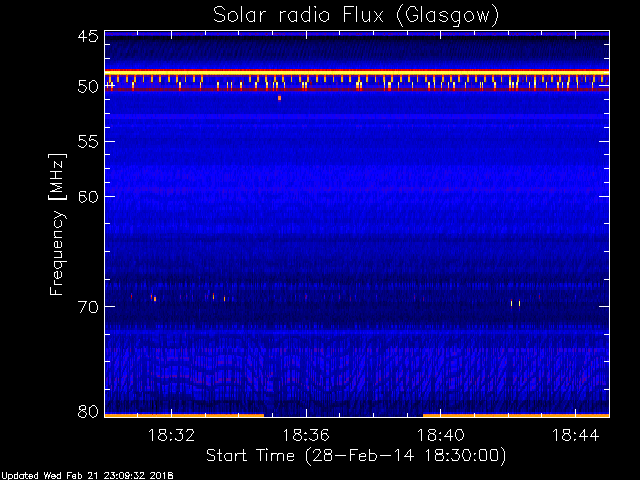
Task: Select the 50 frequency tick label
Action: click(x=88, y=87)
